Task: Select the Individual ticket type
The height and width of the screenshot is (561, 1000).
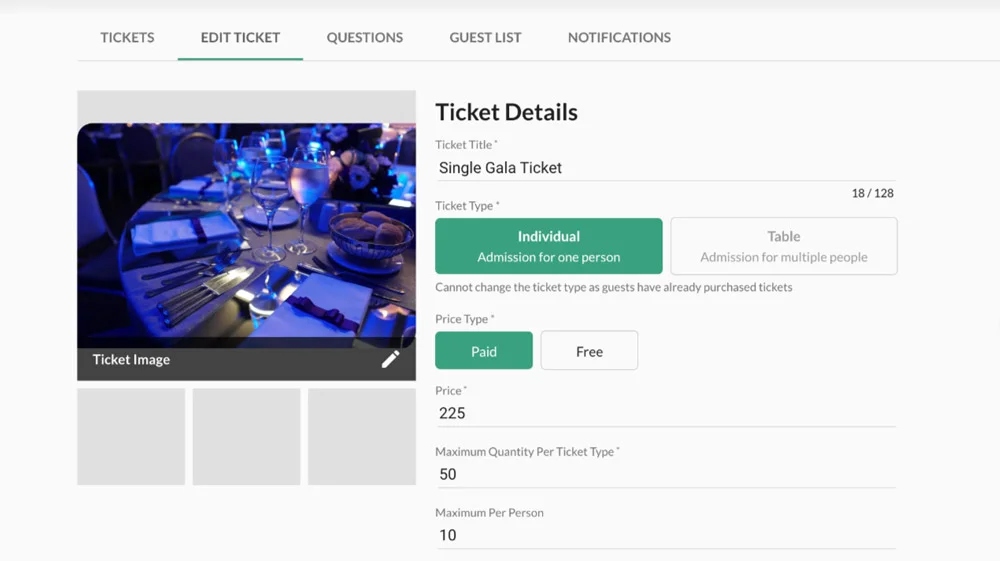Action: click(548, 246)
